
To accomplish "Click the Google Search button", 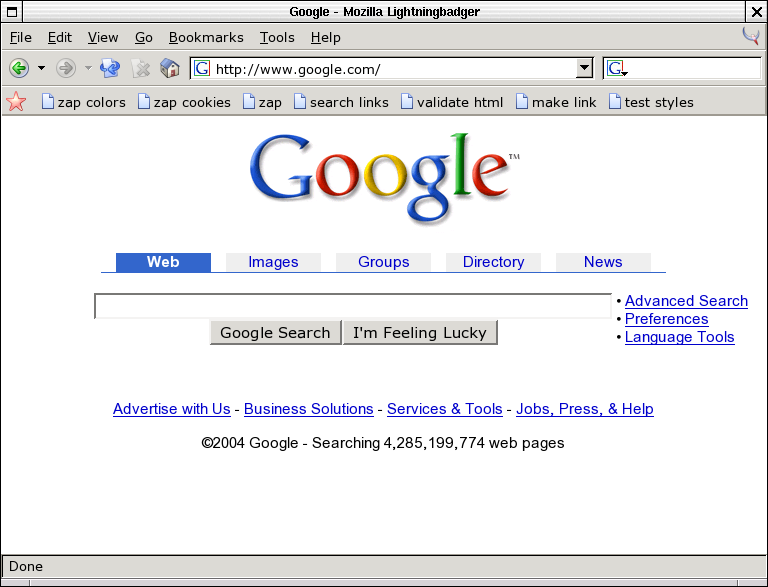I will pos(275,333).
